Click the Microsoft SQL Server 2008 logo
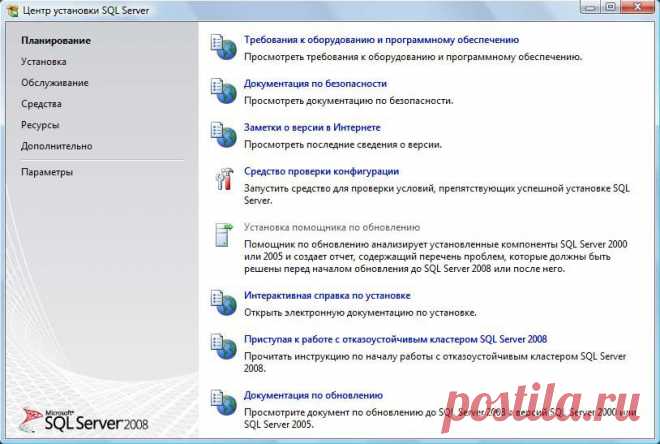 [x=84, y=419]
